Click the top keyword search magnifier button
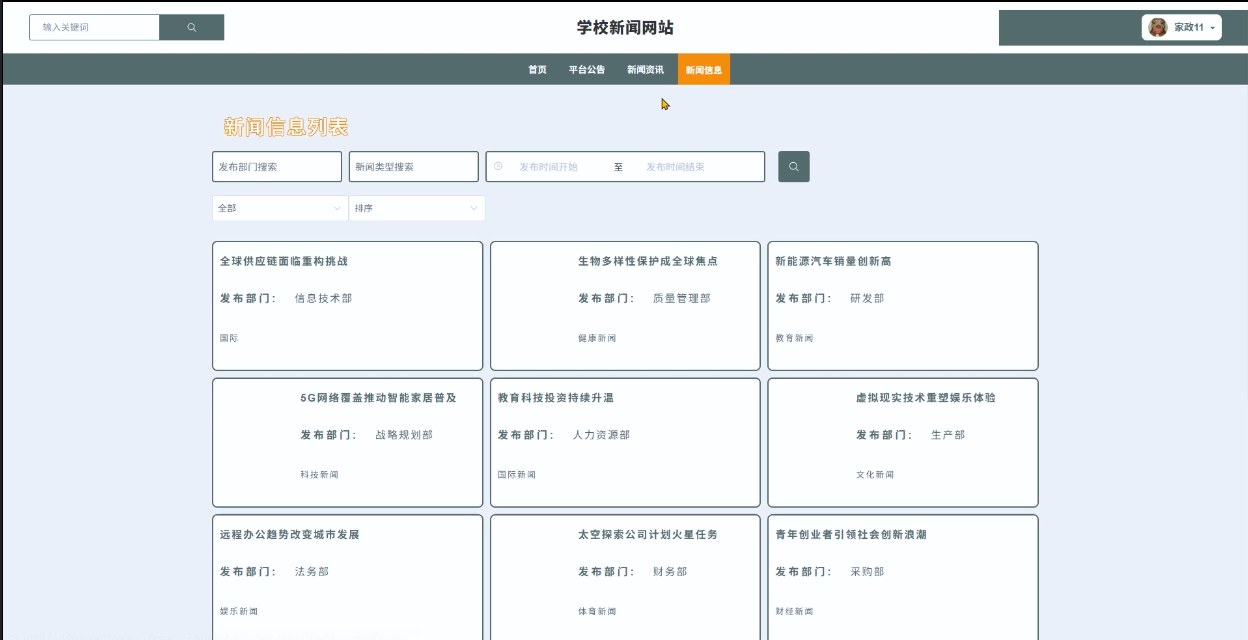The width and height of the screenshot is (1248, 640). point(191,27)
